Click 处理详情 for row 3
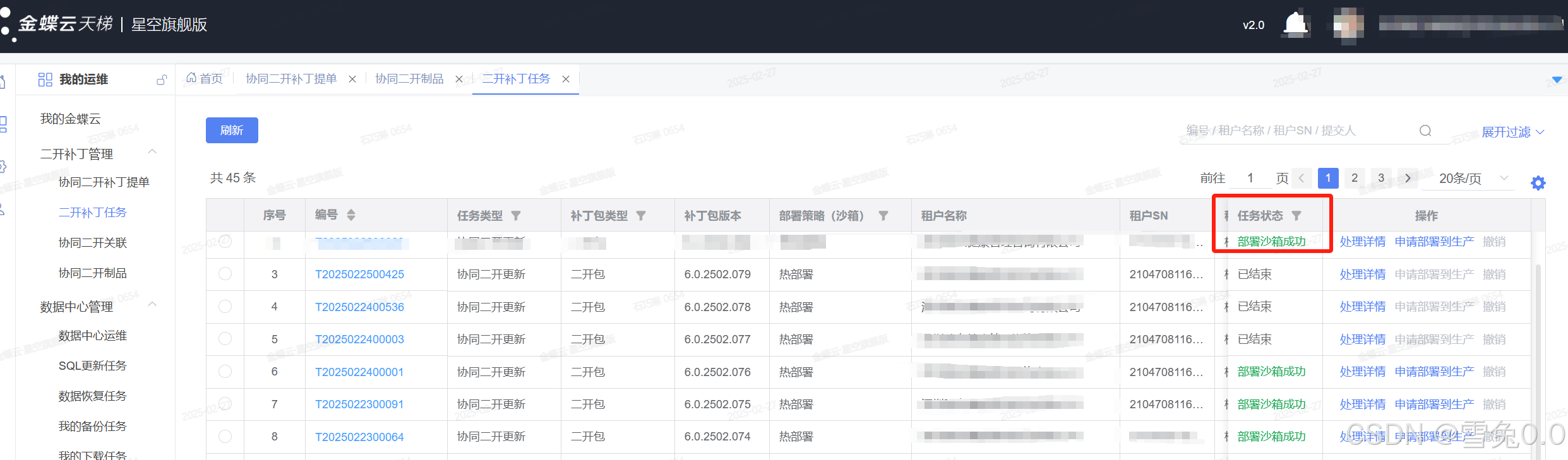This screenshot has width=1568, height=460. [1363, 274]
